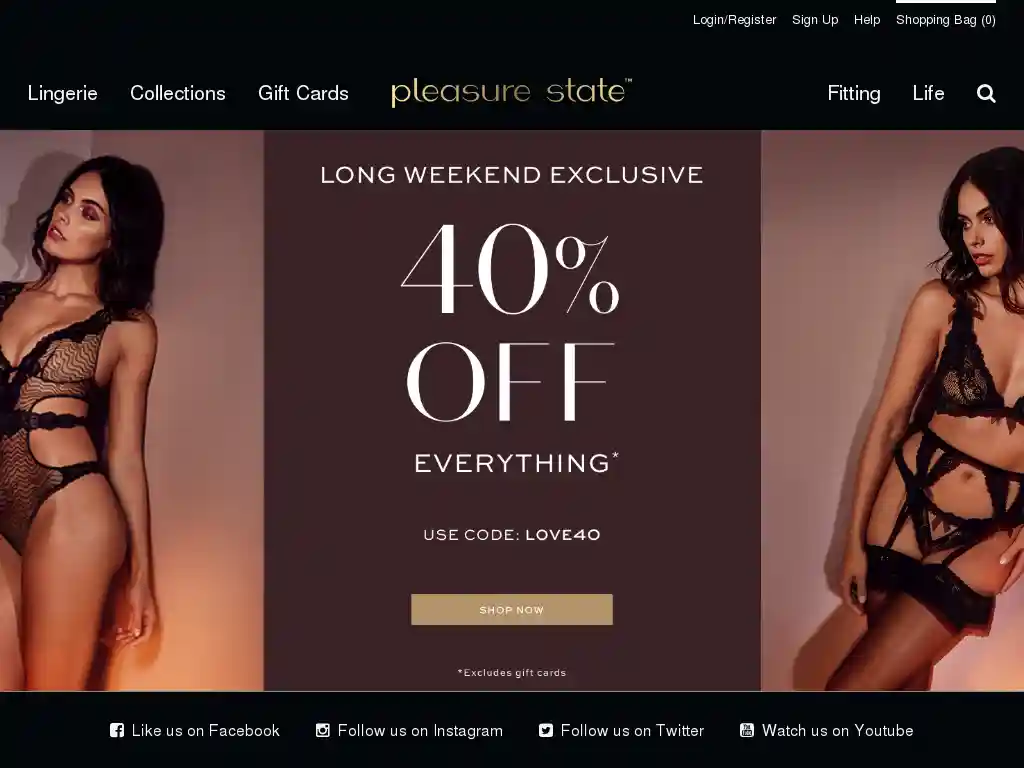The height and width of the screenshot is (768, 1024).
Task: Open Watch us on Youtube link
Action: coord(826,730)
